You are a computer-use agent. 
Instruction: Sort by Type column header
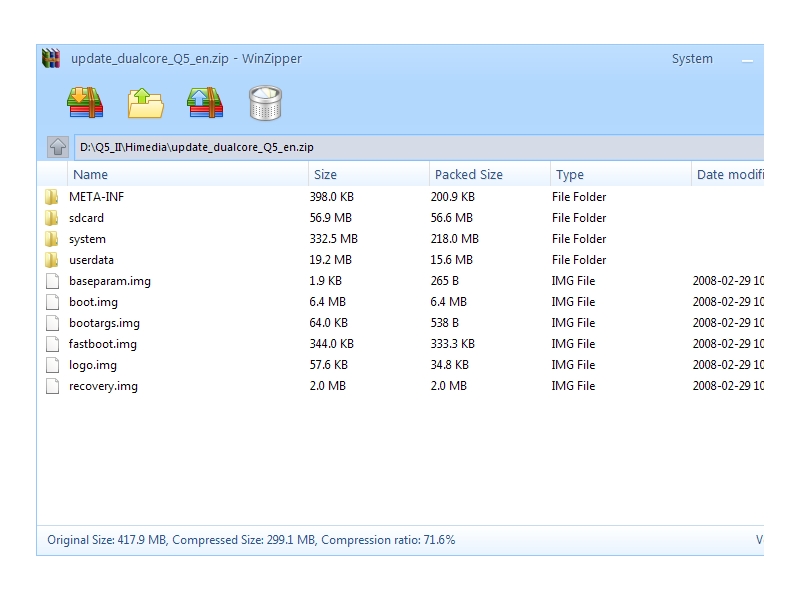(621, 174)
